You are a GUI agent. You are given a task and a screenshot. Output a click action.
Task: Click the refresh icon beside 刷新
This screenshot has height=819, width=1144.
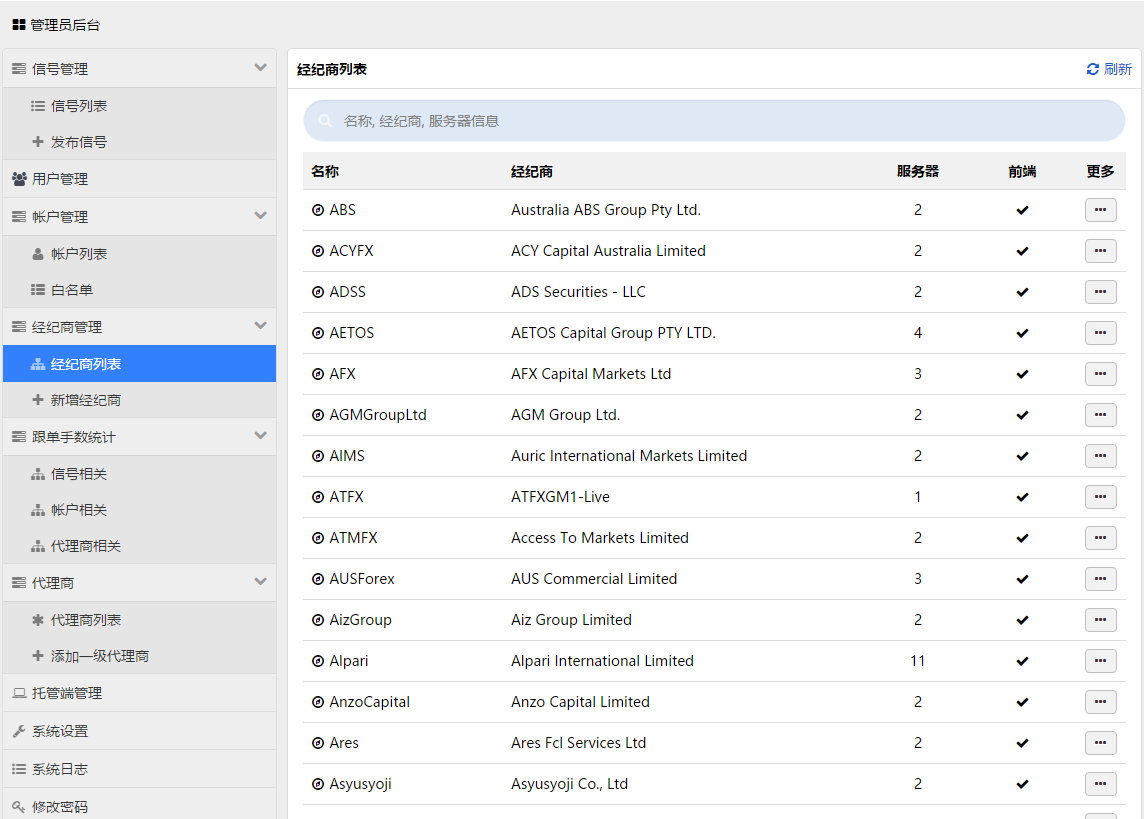[x=1092, y=69]
